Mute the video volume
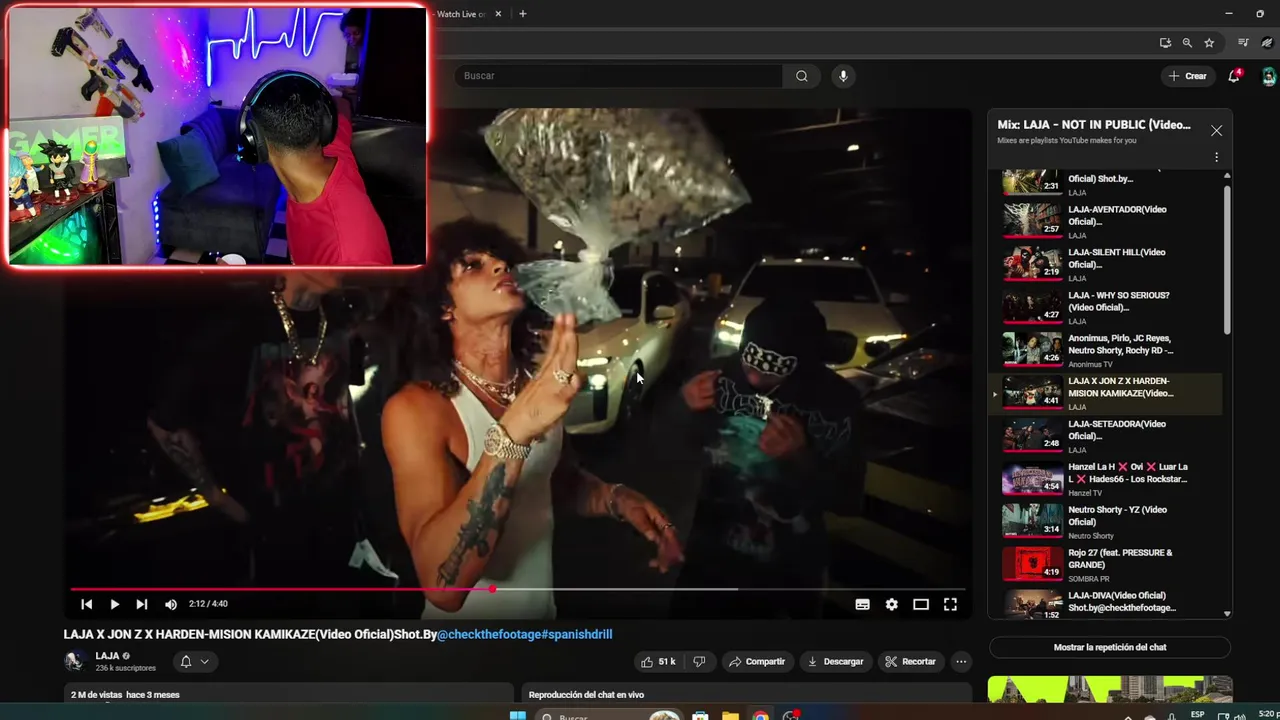Viewport: 1280px width, 720px height. click(171, 604)
